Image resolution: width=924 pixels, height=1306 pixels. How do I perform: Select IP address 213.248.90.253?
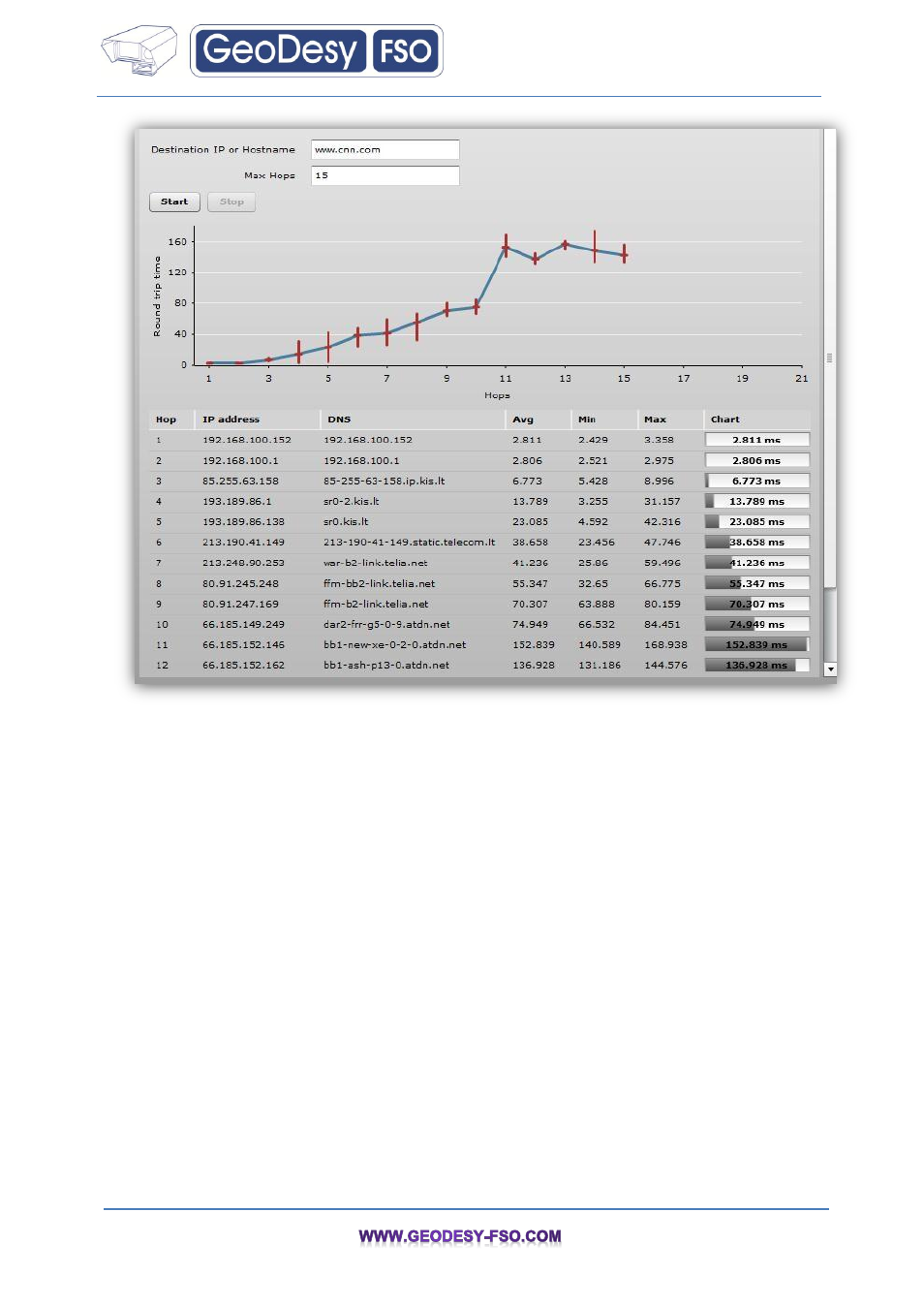point(243,563)
